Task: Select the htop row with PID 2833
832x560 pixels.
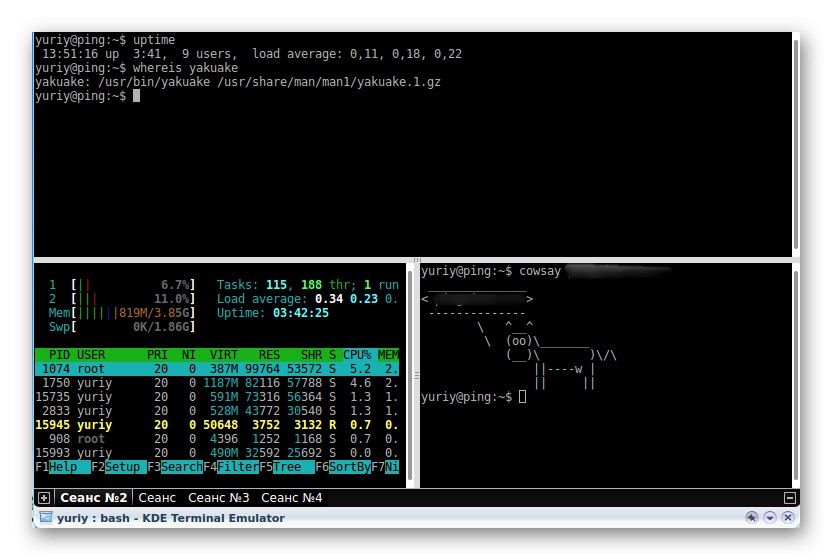Action: point(216,411)
